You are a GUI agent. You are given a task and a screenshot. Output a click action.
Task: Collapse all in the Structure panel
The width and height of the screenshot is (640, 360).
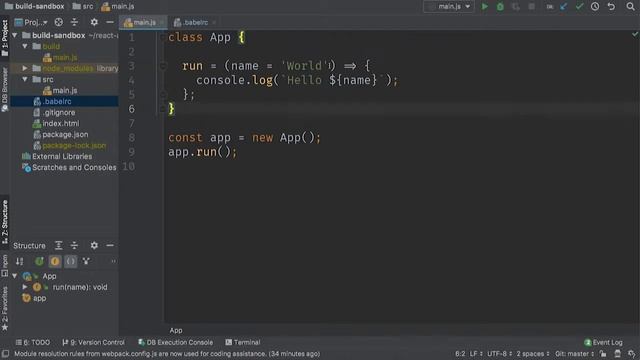coord(74,245)
